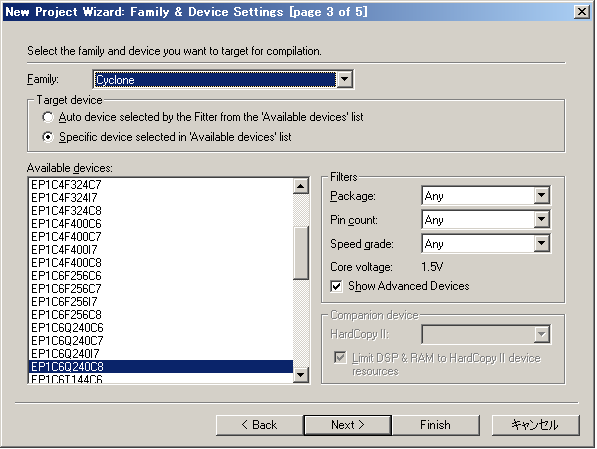Click the Finish button
Screen dimensions: 597x449
pos(436,425)
